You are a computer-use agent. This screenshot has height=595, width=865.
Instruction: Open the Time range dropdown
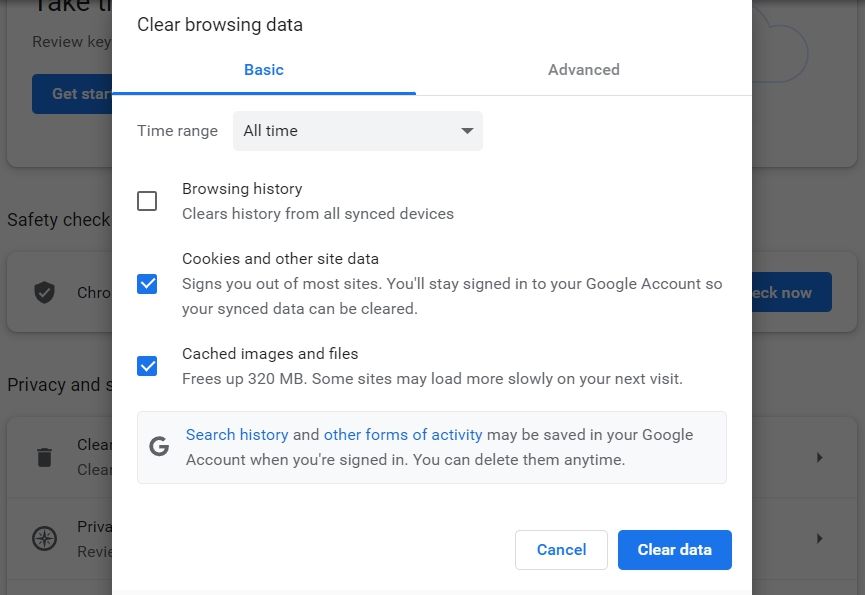pyautogui.click(x=357, y=130)
